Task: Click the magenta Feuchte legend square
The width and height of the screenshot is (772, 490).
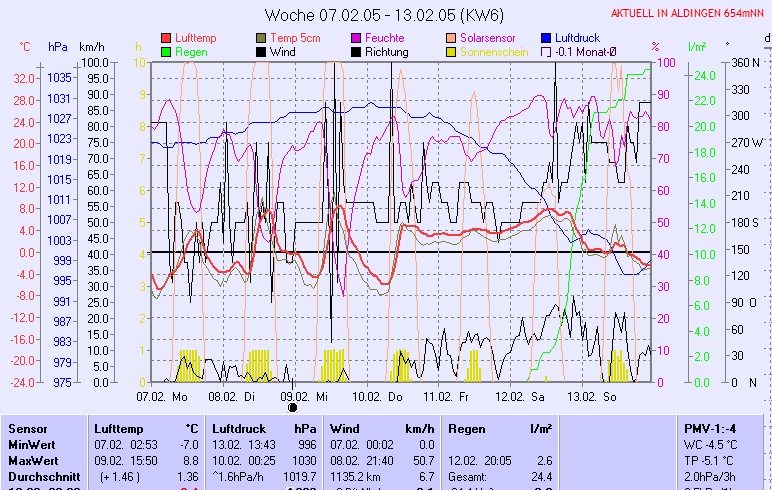Action: [x=357, y=38]
